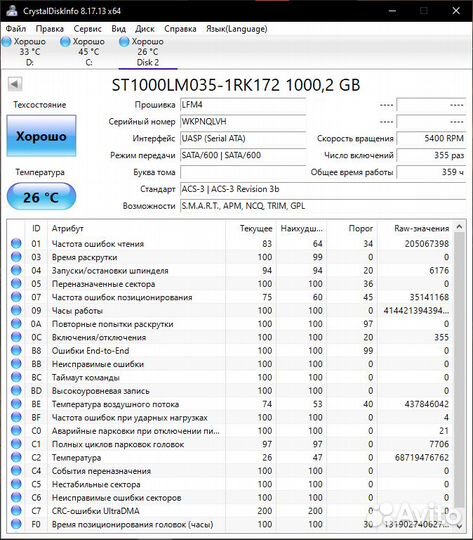Click the Прошивка LFM4 field
Screen dimensions: 473x540
(243, 105)
